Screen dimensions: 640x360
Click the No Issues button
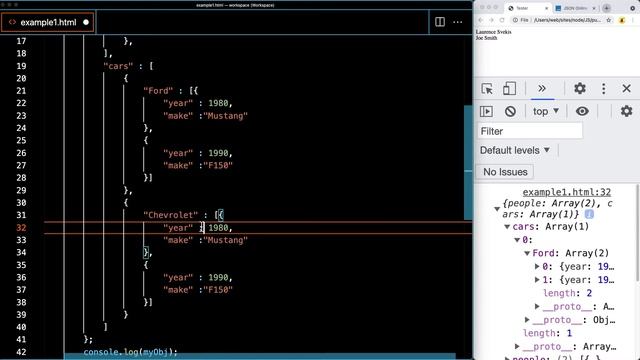pyautogui.click(x=505, y=172)
